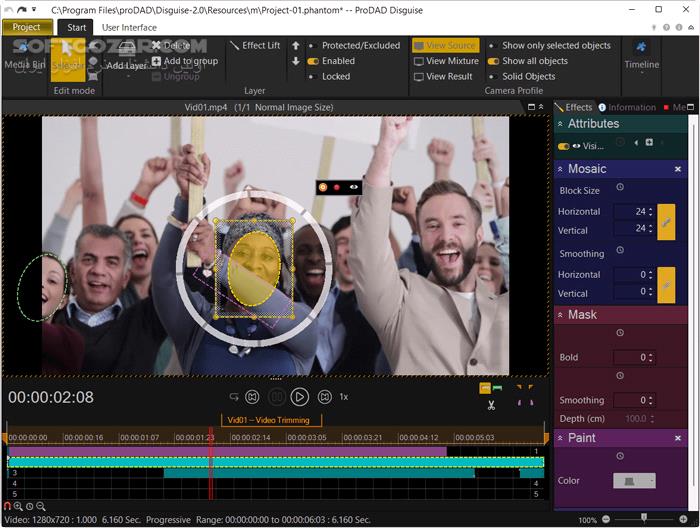Viewport: 700px width, 528px height.
Task: Close the Mosaic effect panel
Action: 677,169
